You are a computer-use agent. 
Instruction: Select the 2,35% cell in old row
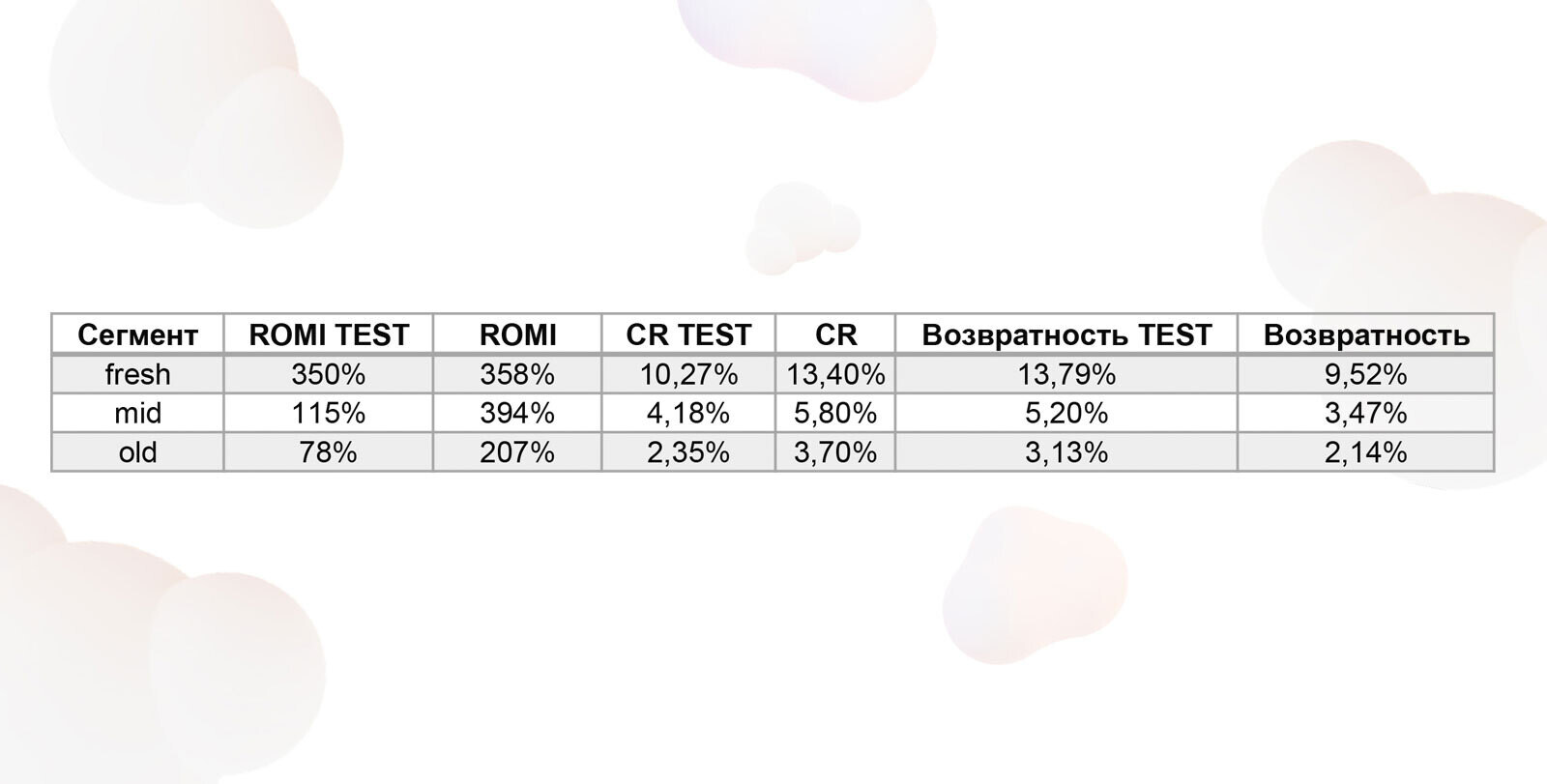click(688, 451)
